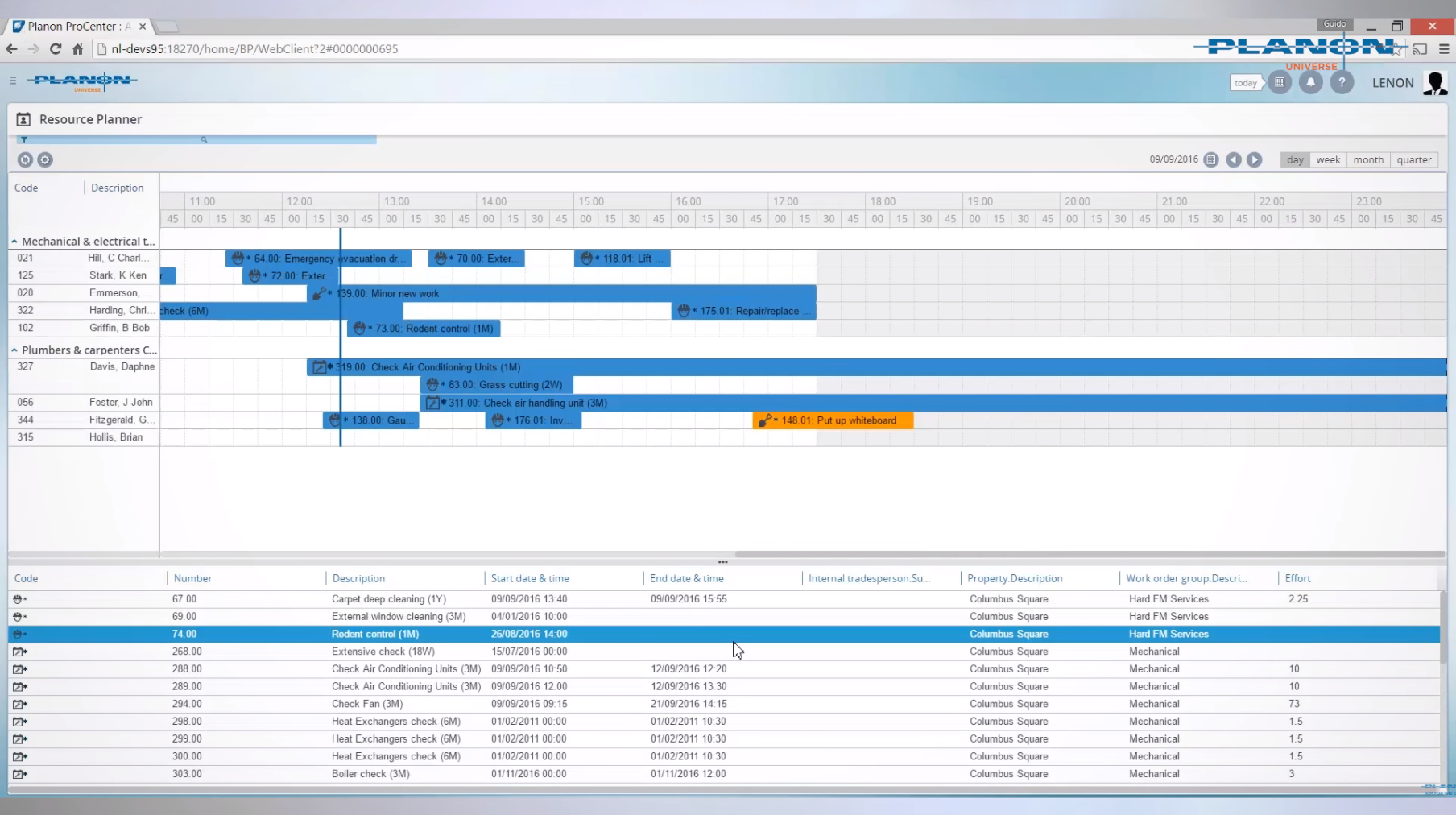Image resolution: width=1456 pixels, height=815 pixels.
Task: Click the Resource Planner calendar icon
Action: [23, 119]
